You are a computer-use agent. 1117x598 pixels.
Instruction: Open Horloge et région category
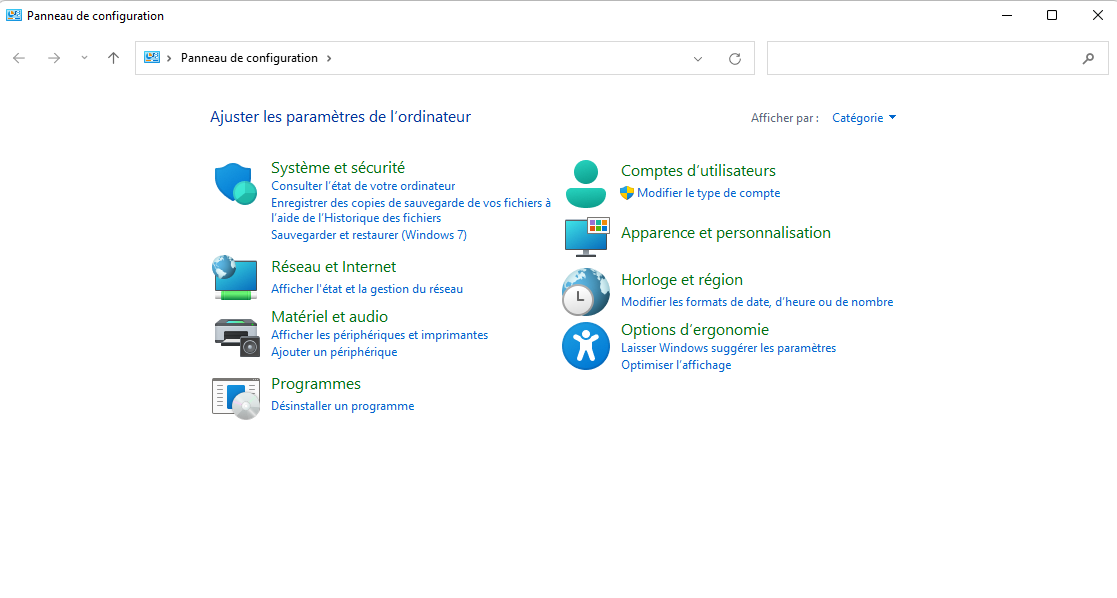point(682,279)
